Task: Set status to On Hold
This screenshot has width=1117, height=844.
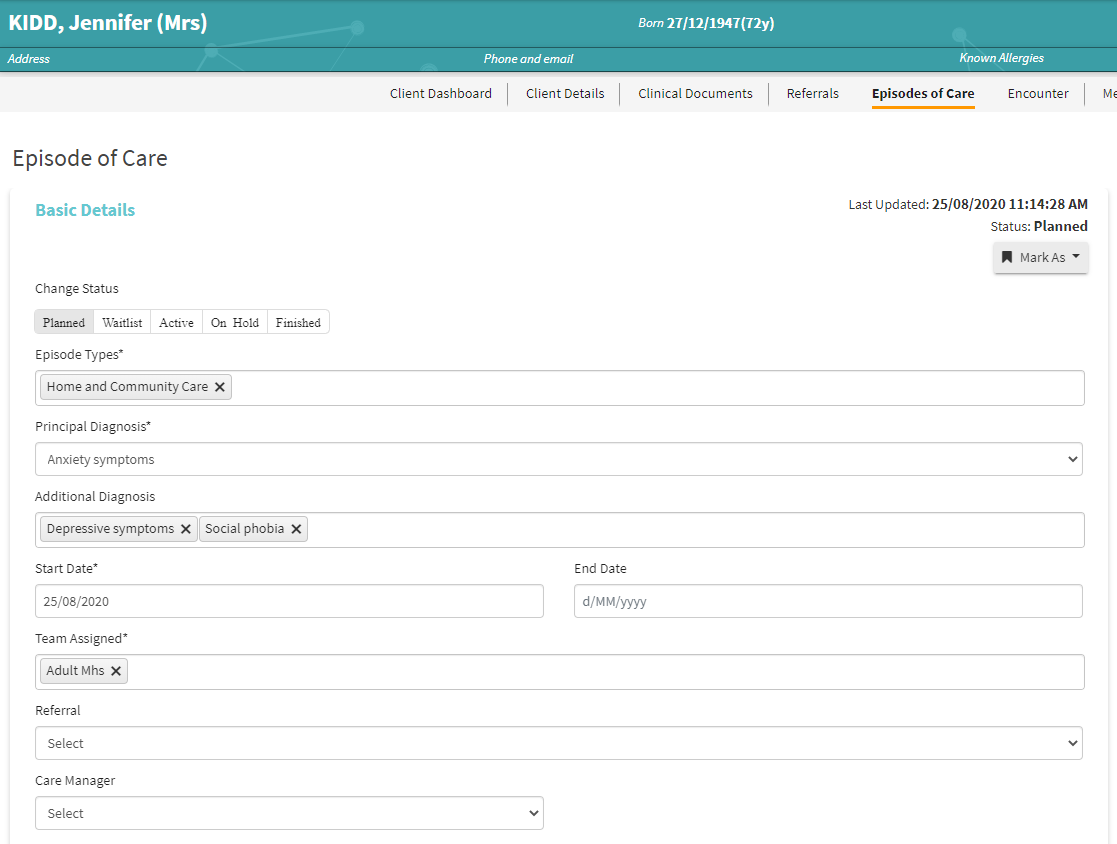Action: pyautogui.click(x=234, y=322)
